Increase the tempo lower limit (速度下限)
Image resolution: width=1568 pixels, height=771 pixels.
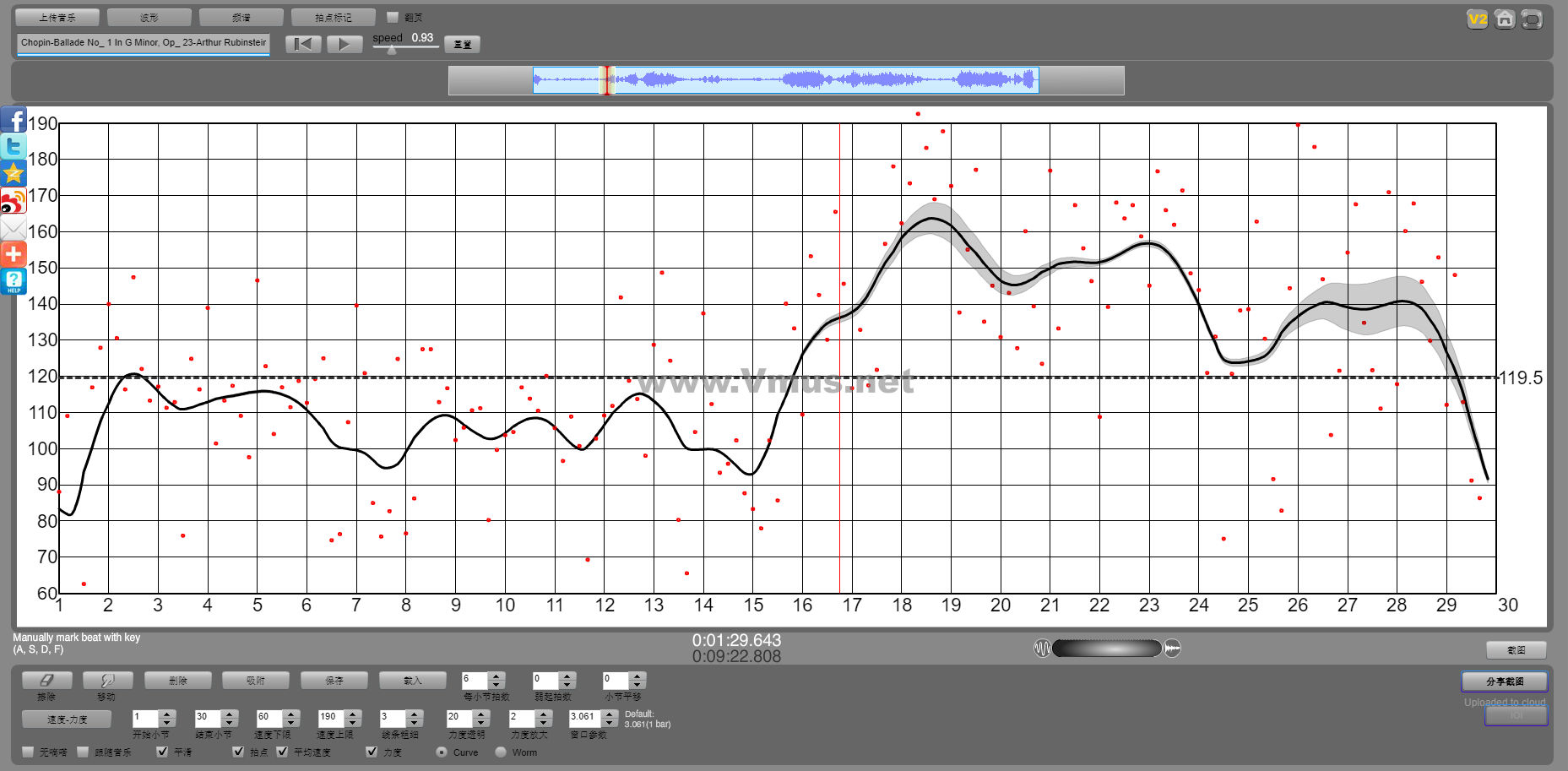point(291,714)
